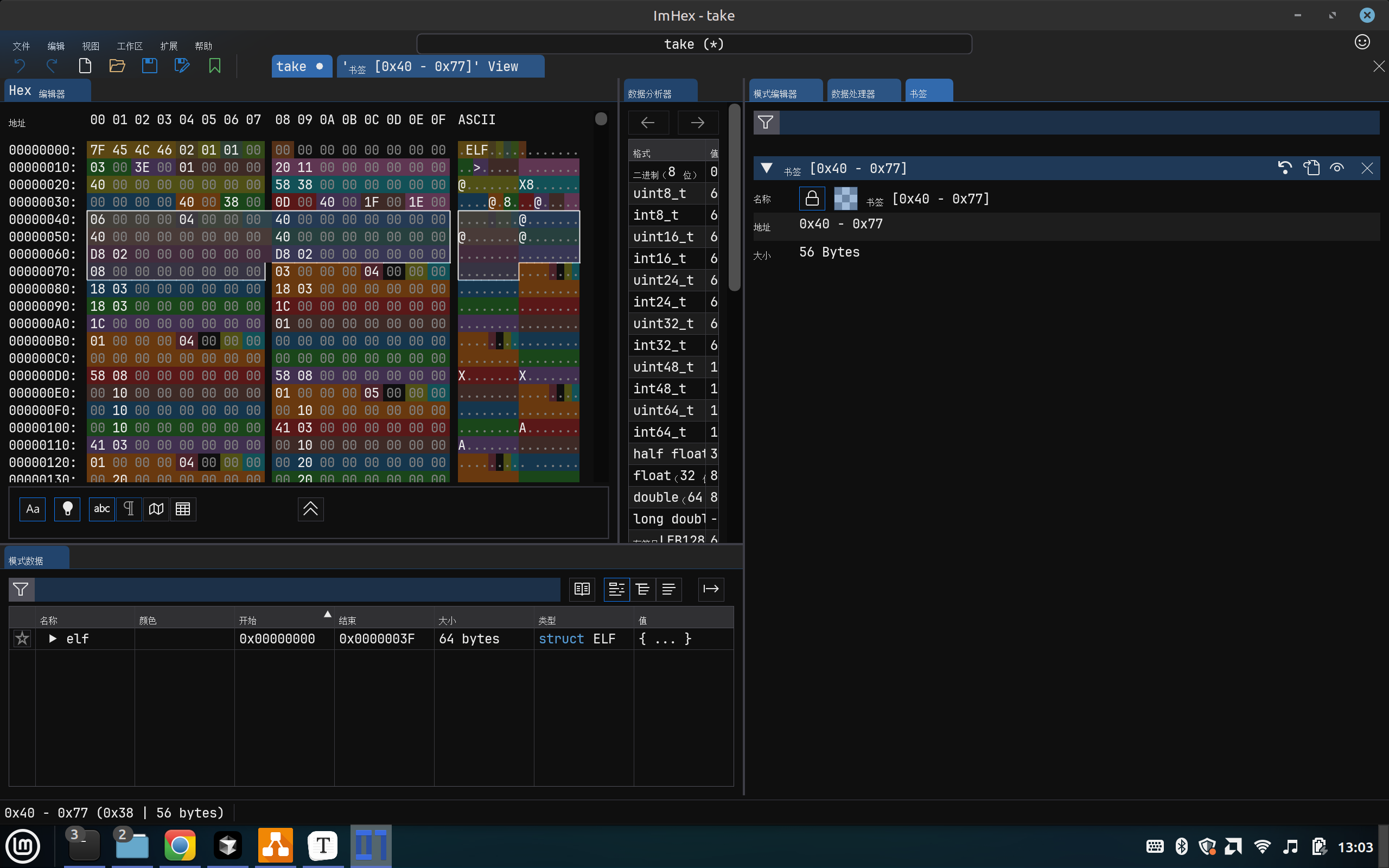1389x868 pixels.
Task: Click the open folder icon
Action: [x=117, y=66]
